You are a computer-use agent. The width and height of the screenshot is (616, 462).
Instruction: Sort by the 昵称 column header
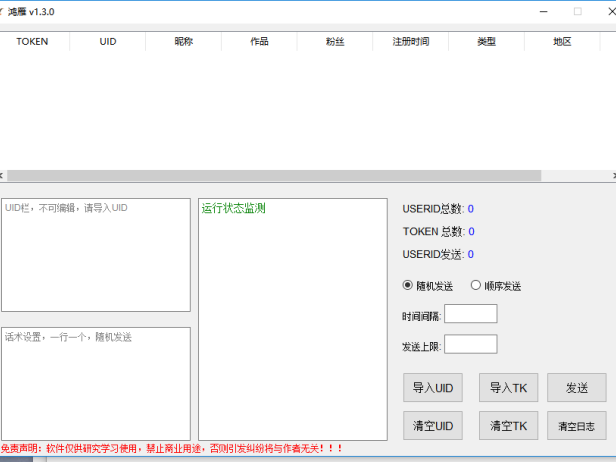point(183,41)
